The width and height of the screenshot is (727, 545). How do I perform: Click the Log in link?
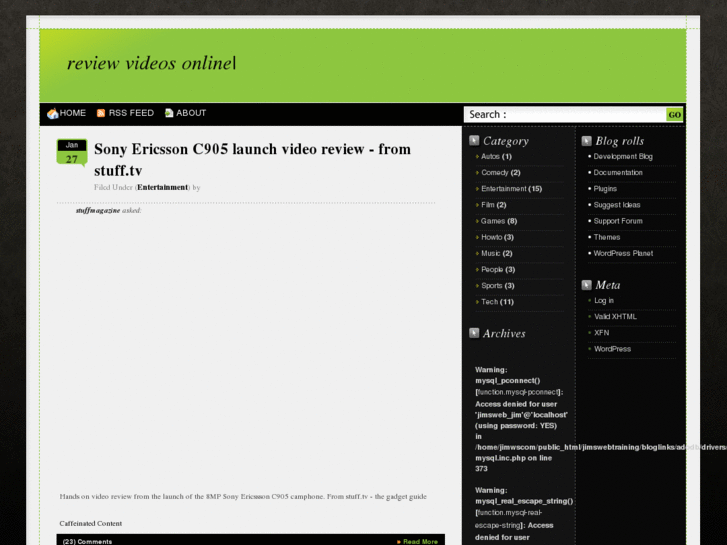[604, 301]
